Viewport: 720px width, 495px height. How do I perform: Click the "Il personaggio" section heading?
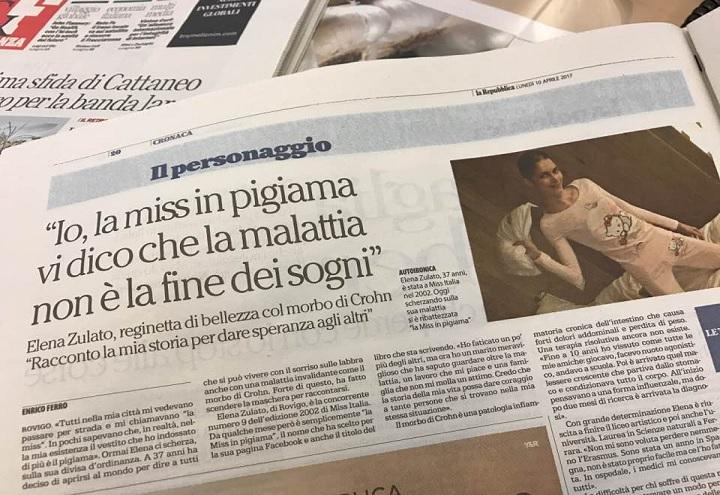[241, 158]
